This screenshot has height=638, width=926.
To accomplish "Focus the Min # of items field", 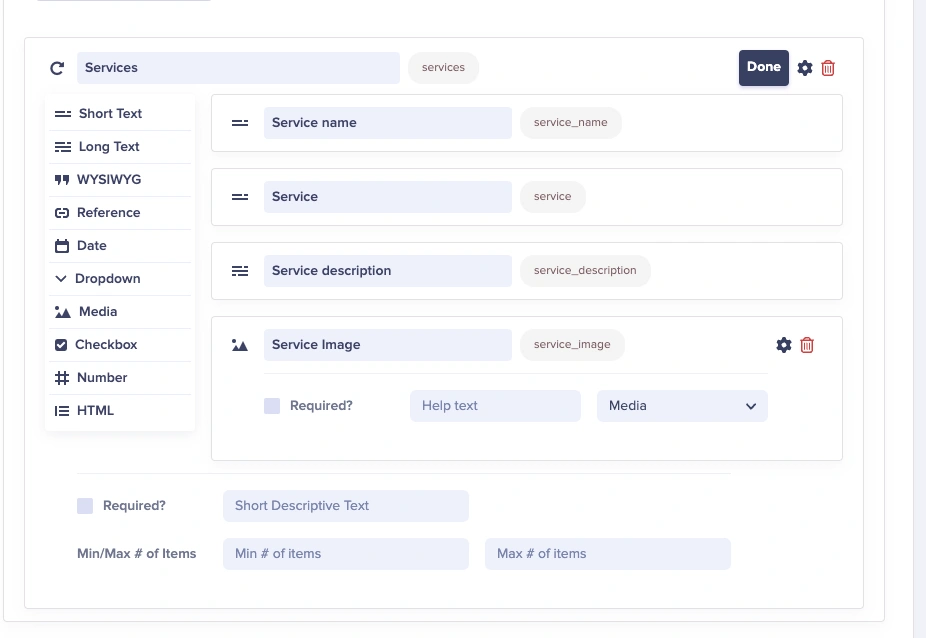I will coord(345,554).
